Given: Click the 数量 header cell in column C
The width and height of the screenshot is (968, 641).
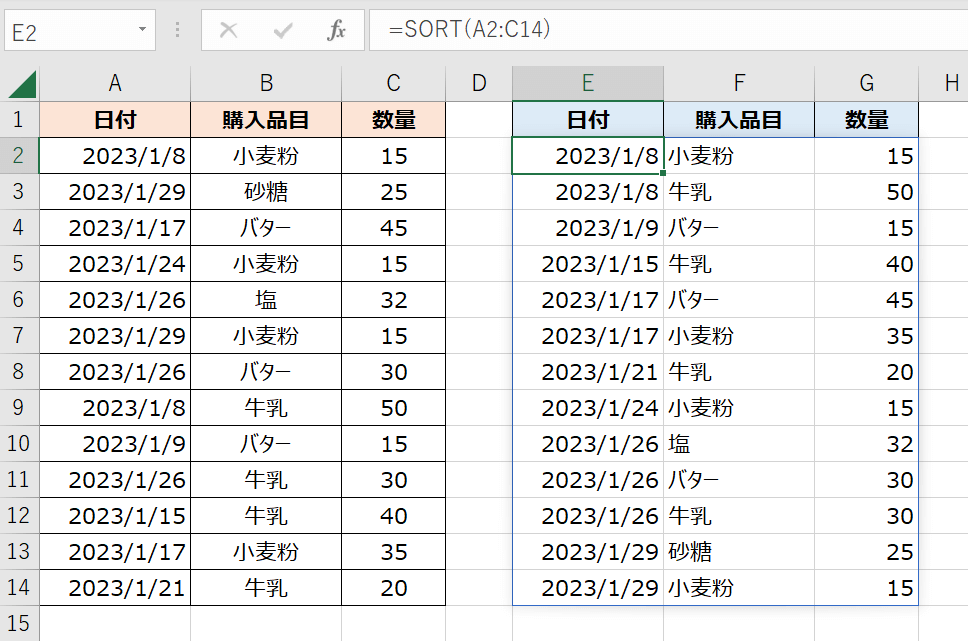Looking at the screenshot, I should coord(393,120).
